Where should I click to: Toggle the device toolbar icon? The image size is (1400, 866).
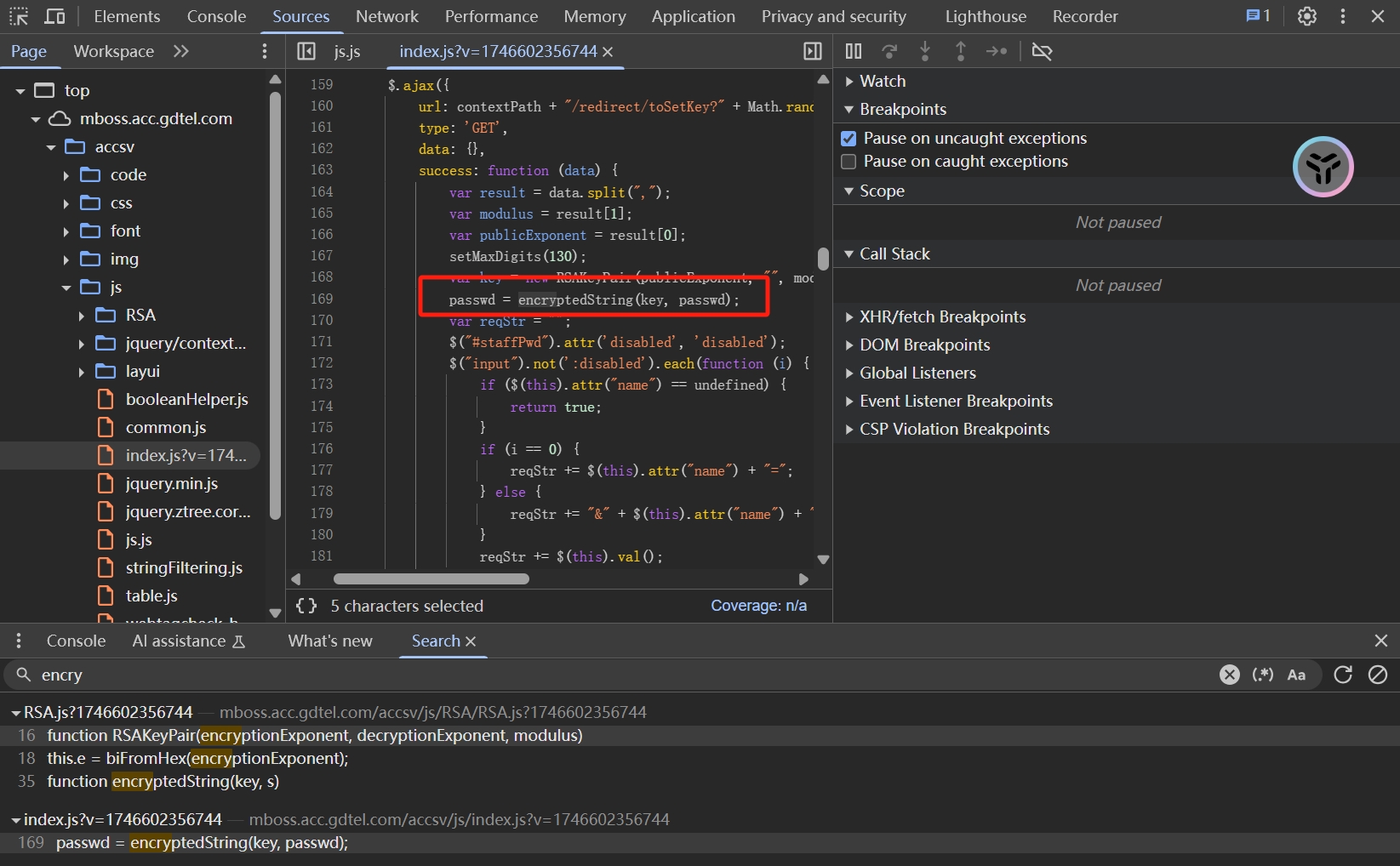54,16
